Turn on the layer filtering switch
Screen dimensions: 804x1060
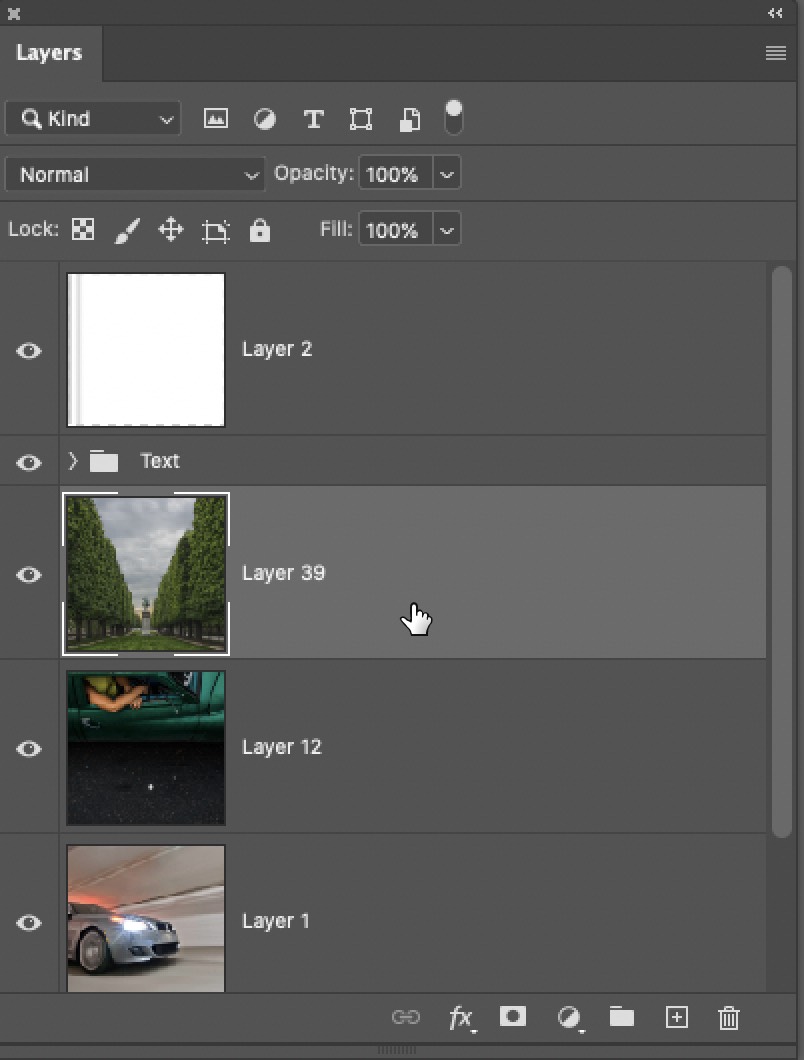click(454, 118)
